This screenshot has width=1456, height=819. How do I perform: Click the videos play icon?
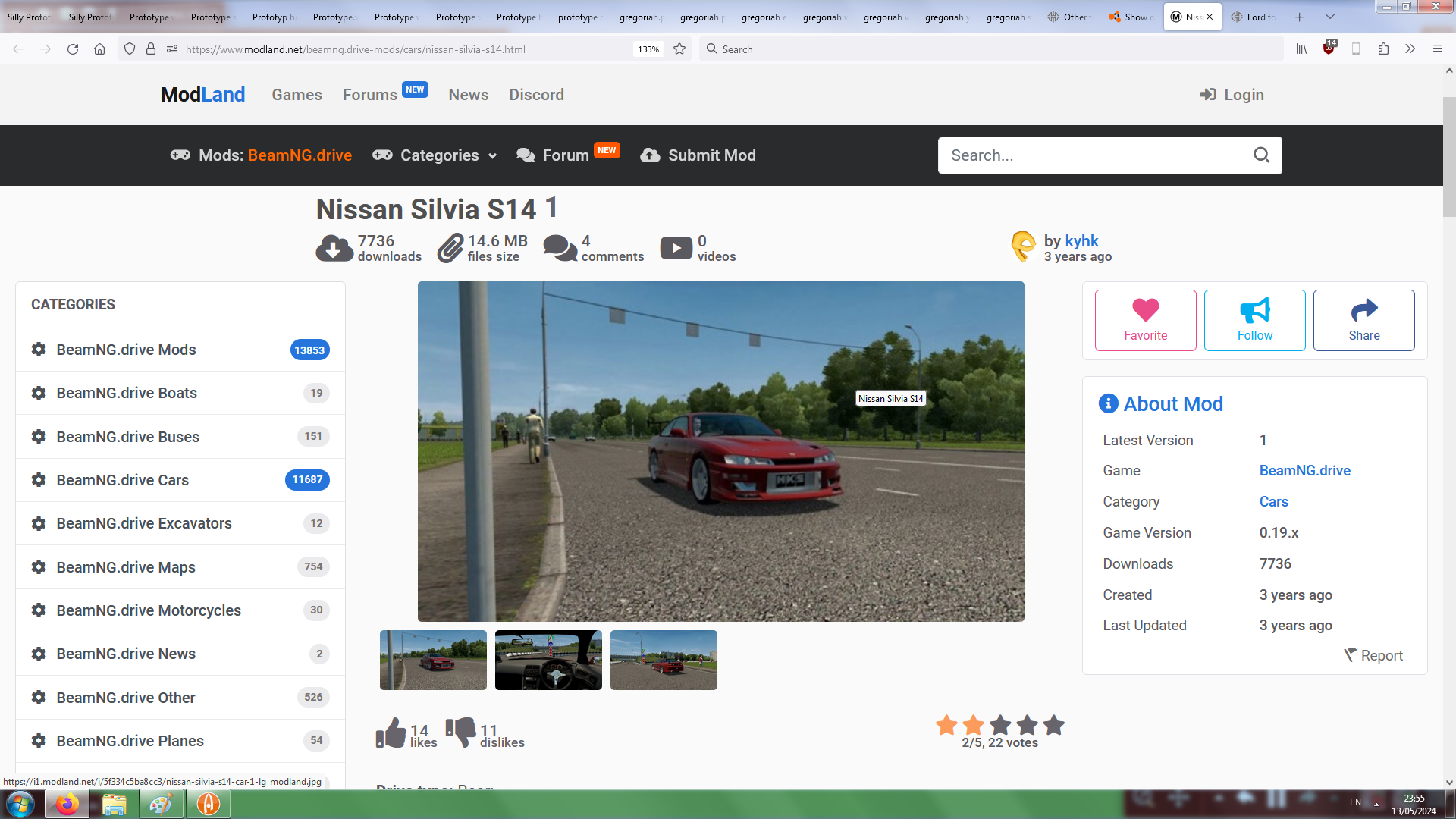pyautogui.click(x=676, y=248)
